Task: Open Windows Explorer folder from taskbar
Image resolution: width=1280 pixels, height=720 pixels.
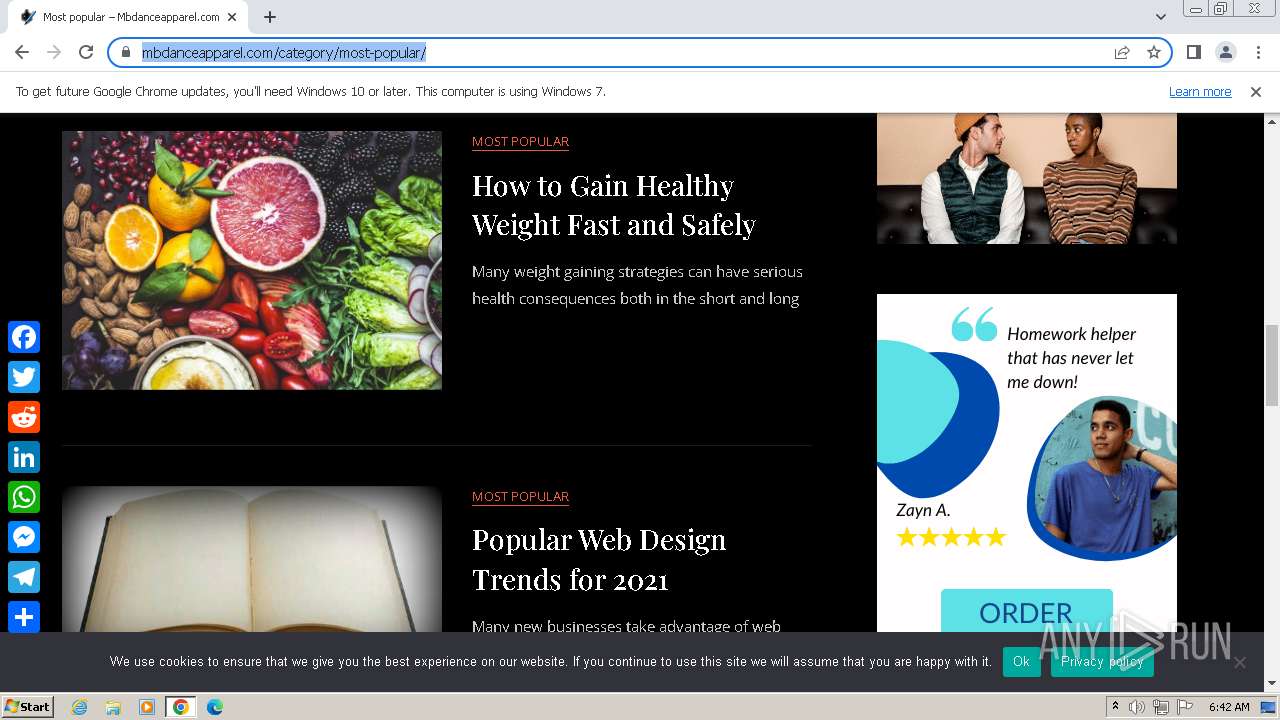Action: (113, 707)
